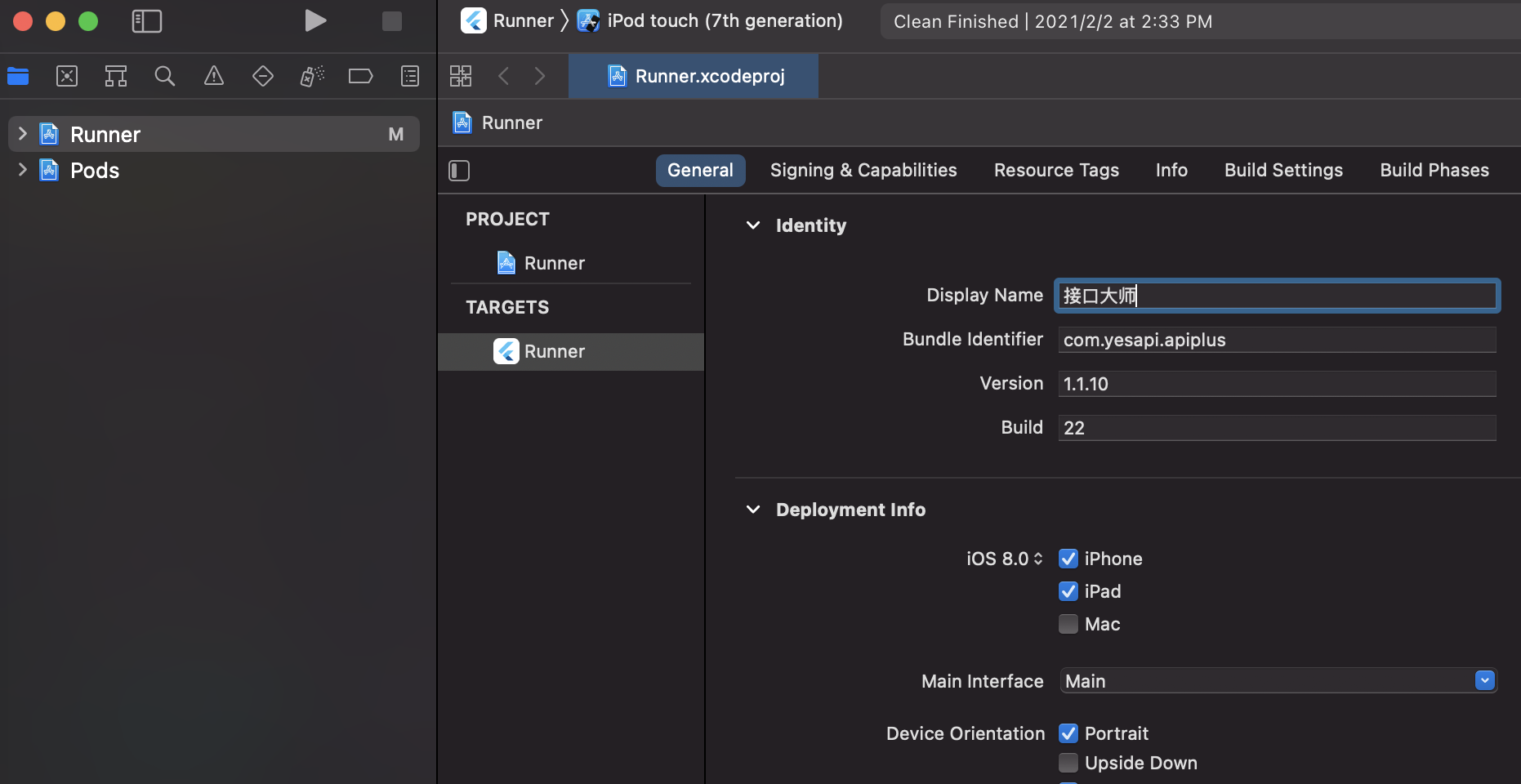Open the Source Control navigator

point(67,76)
